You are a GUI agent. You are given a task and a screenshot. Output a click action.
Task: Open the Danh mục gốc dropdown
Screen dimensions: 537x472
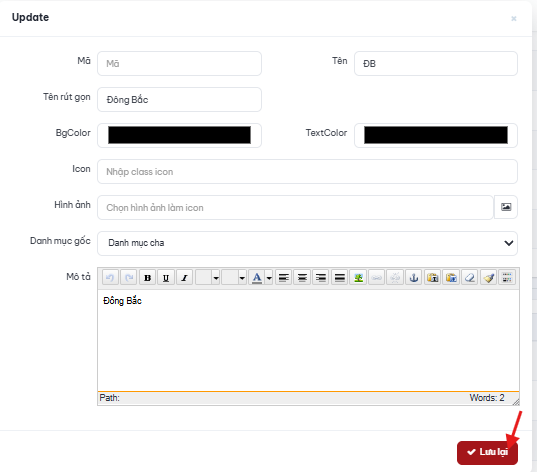[307, 243]
